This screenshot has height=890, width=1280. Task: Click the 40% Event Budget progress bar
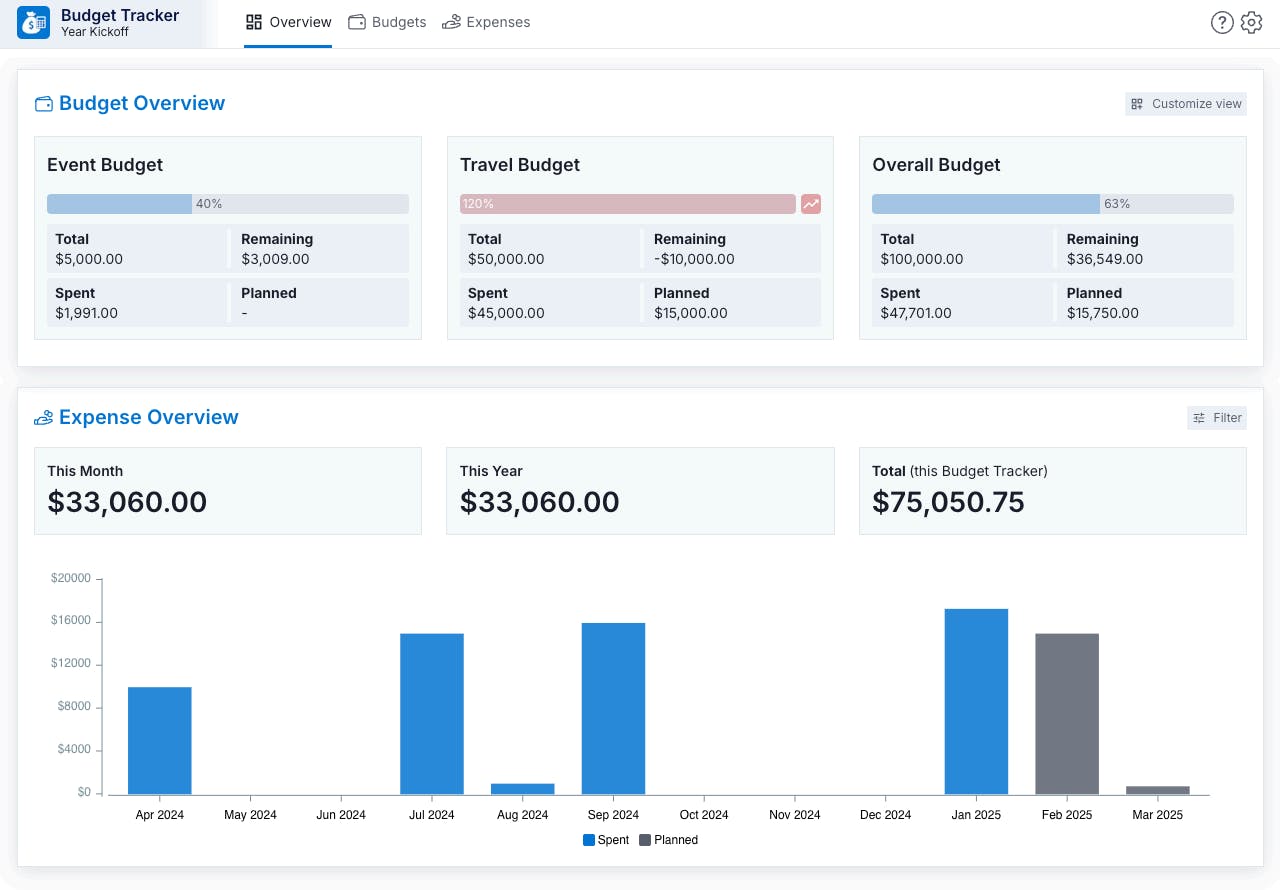tap(227, 203)
